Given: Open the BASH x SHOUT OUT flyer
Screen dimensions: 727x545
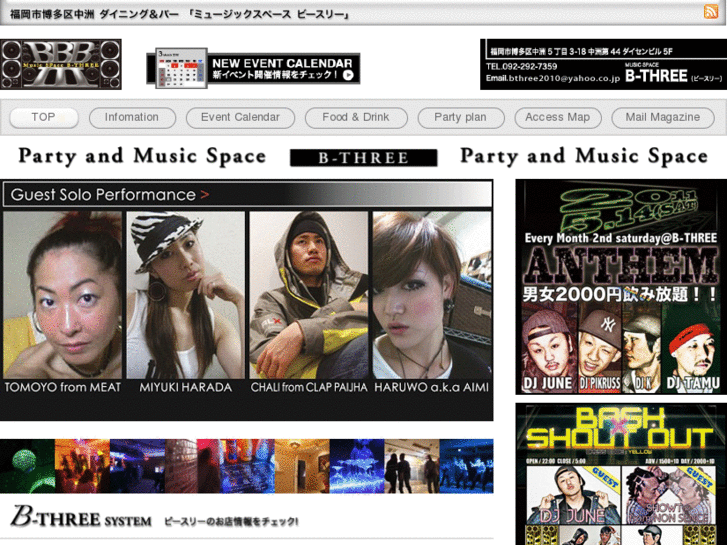Looking at the screenshot, I should point(621,474).
